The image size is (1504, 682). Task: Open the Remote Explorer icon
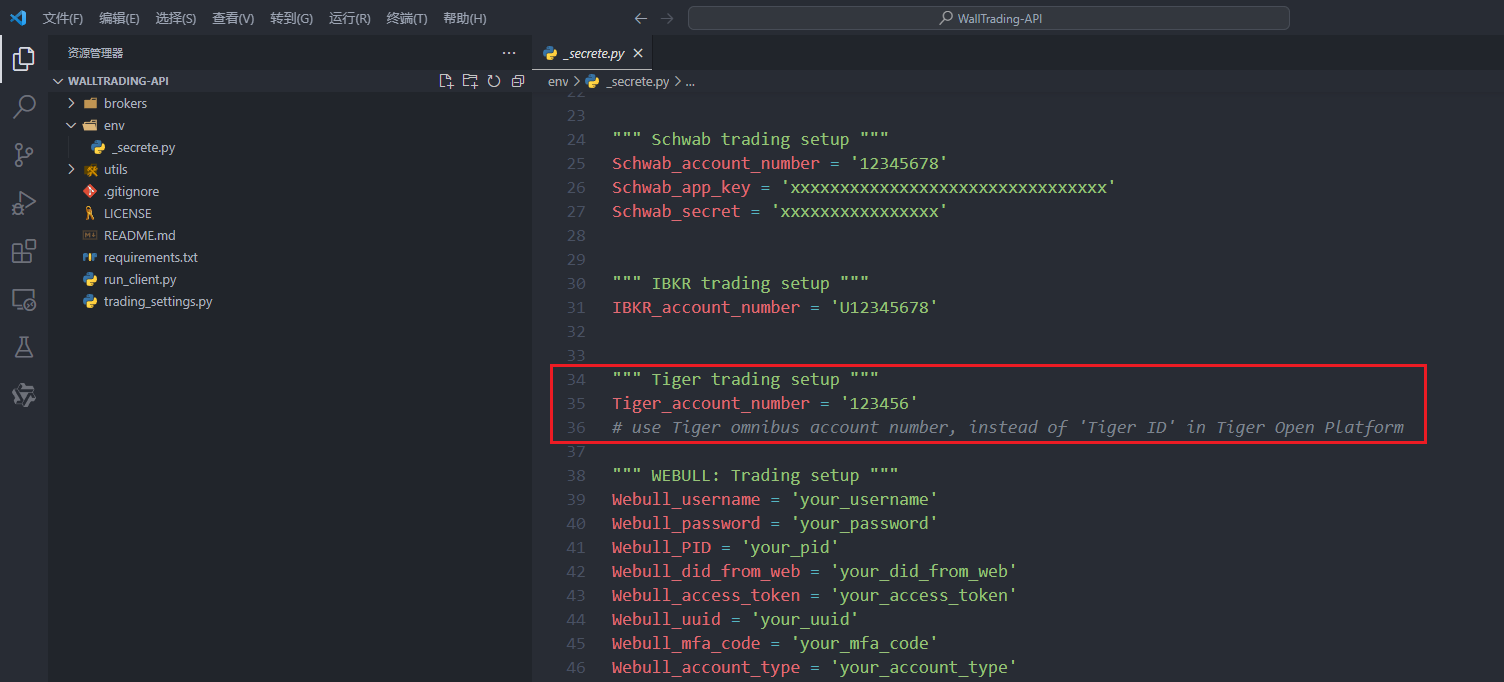tap(24, 299)
